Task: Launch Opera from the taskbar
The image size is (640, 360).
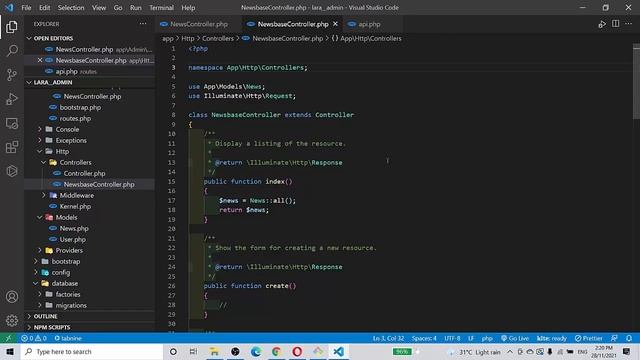Action: [x=297, y=351]
